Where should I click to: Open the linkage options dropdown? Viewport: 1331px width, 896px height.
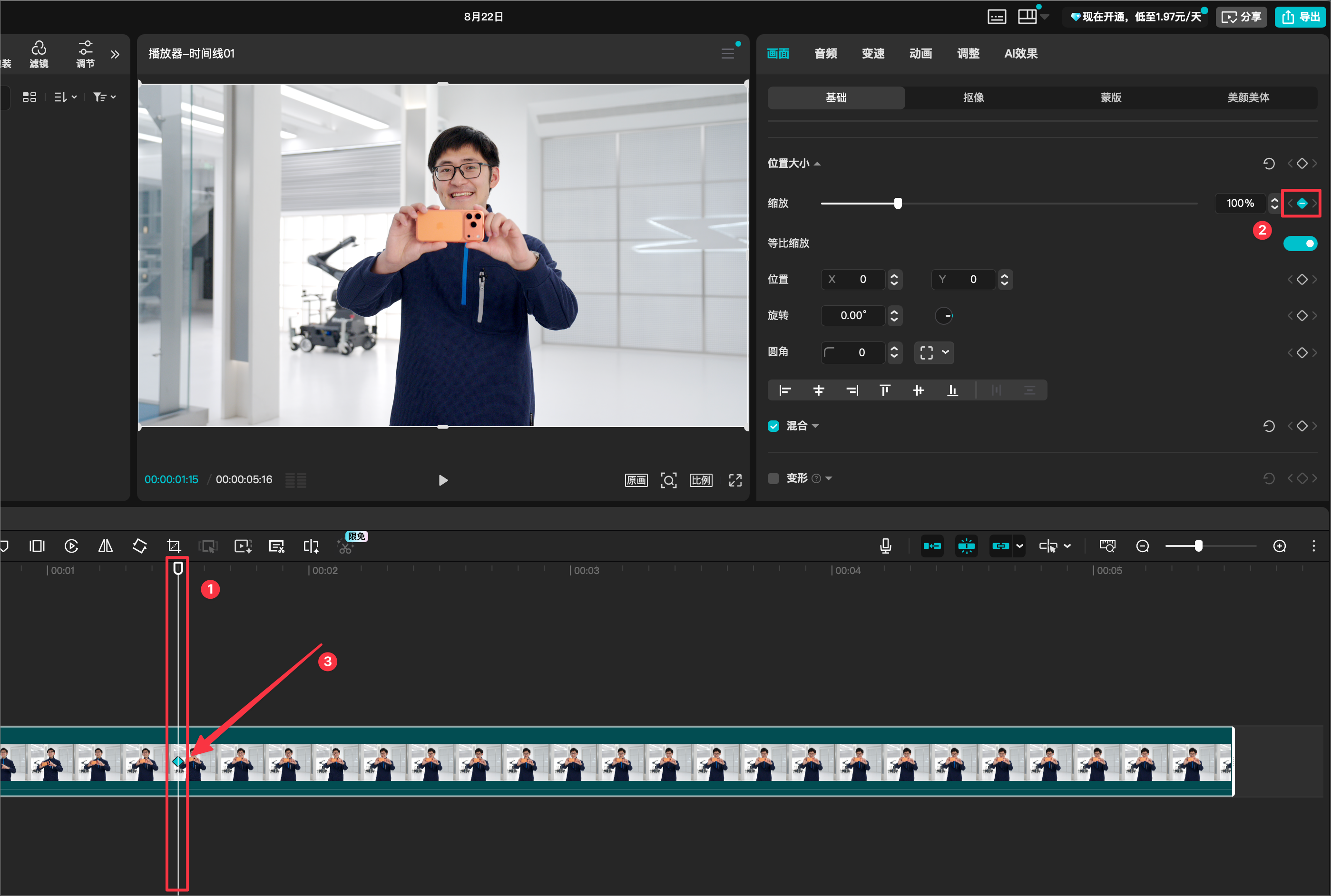[x=1019, y=546]
